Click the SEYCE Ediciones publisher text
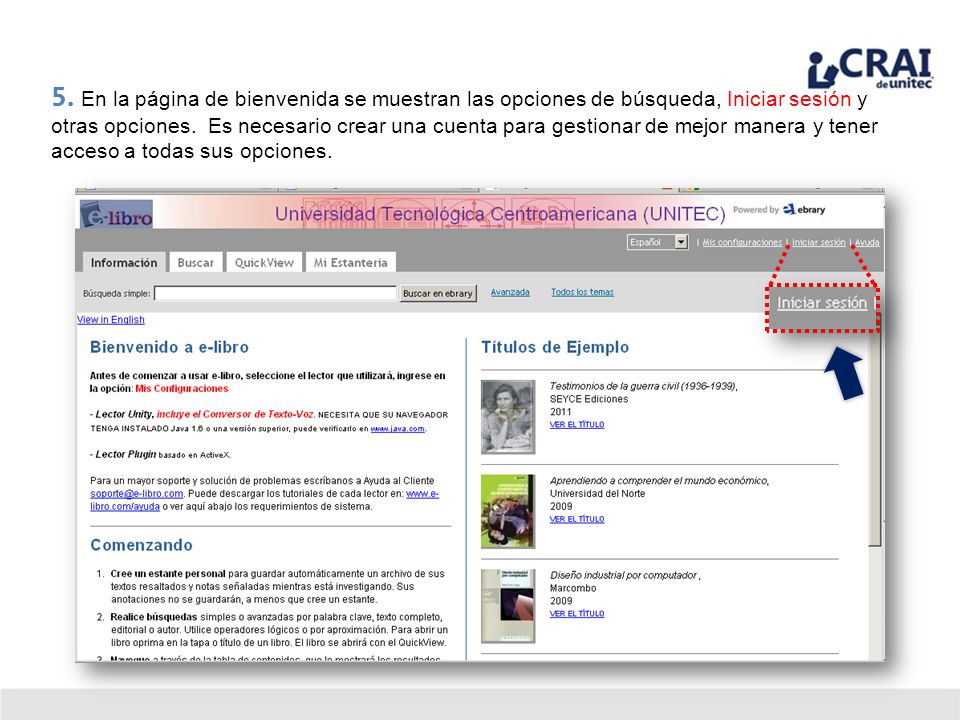 (x=589, y=399)
